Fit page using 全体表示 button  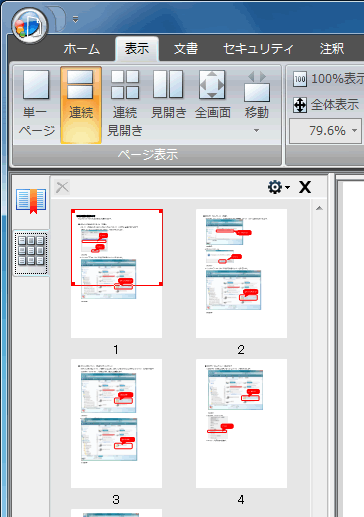click(327, 105)
